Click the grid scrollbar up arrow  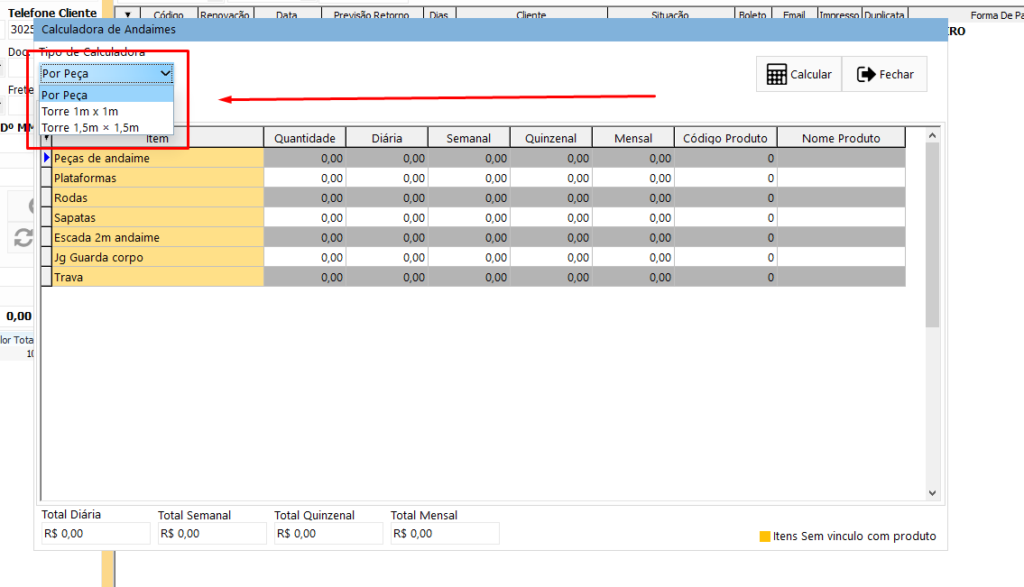(933, 135)
